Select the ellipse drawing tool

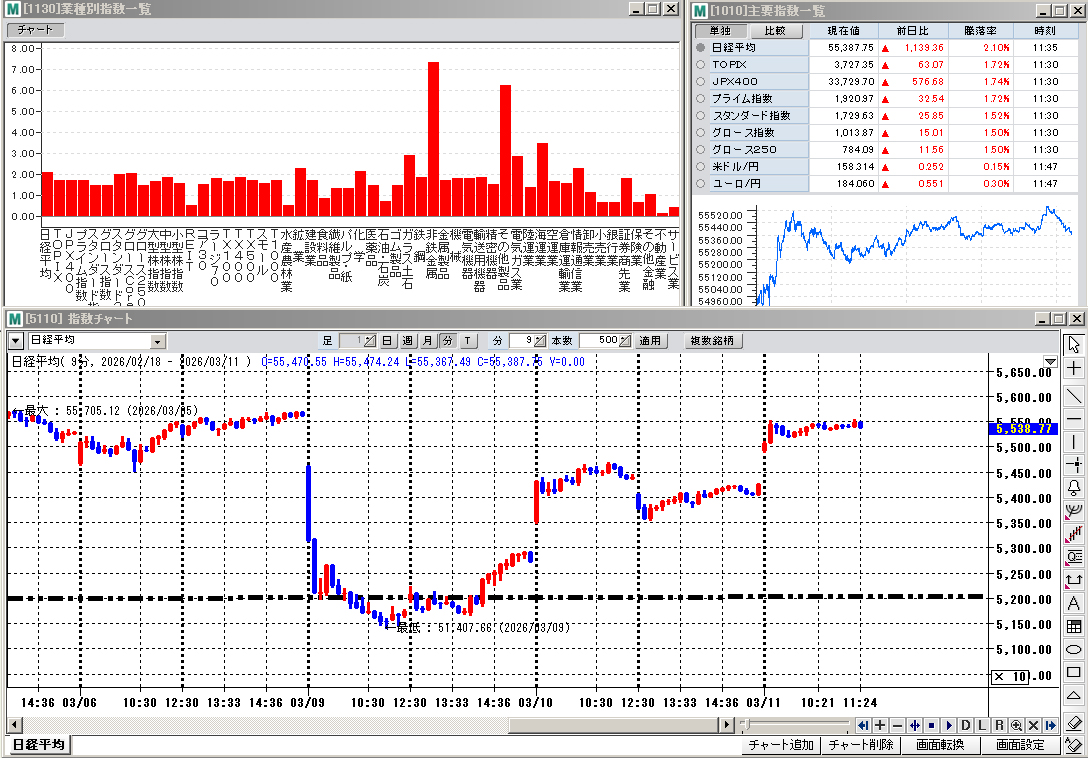click(1075, 650)
